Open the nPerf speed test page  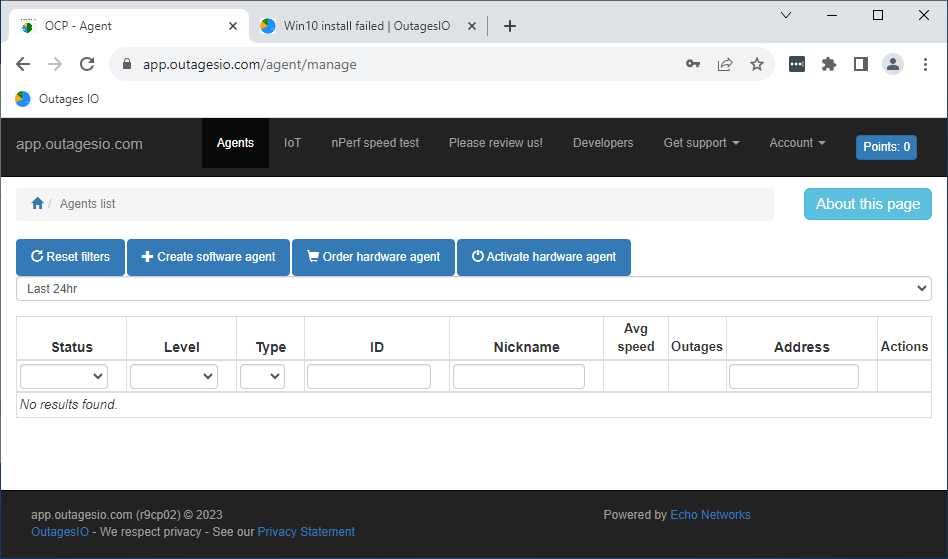click(x=375, y=143)
